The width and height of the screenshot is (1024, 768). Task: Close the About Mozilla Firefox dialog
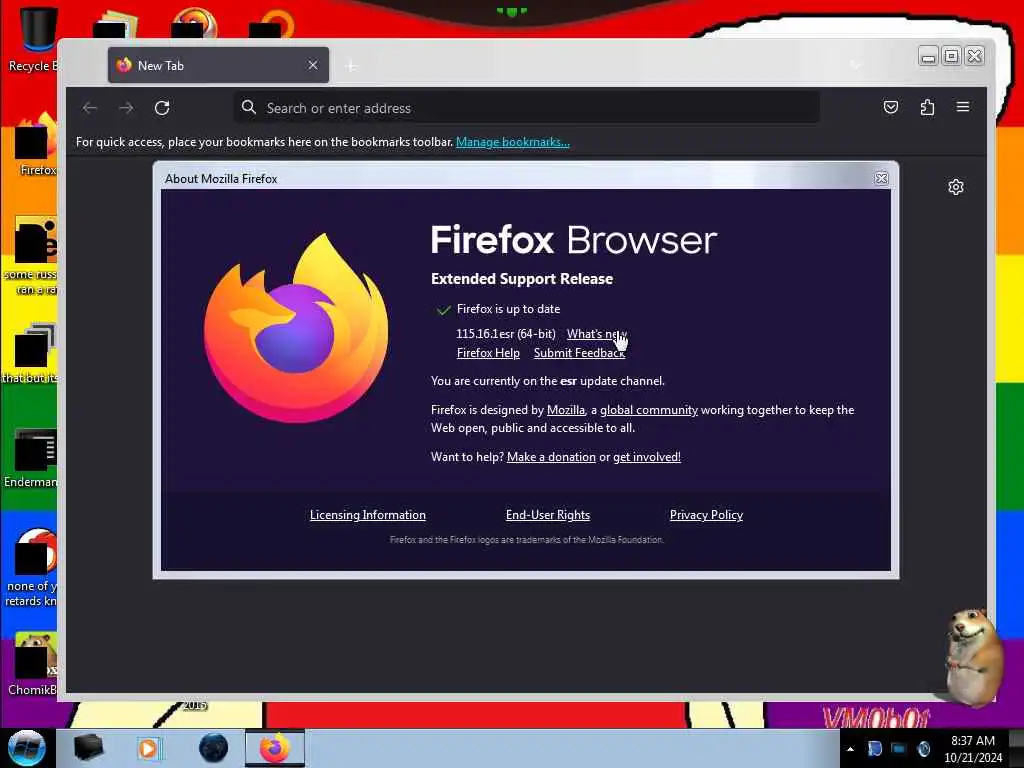pyautogui.click(x=881, y=178)
